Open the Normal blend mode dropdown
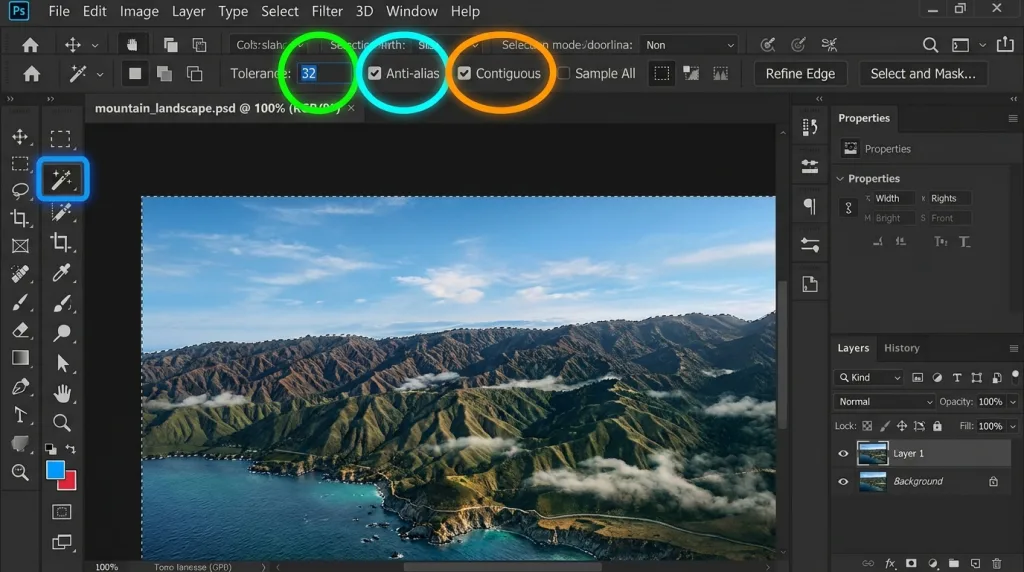Viewport: 1024px width, 572px height. 885,402
